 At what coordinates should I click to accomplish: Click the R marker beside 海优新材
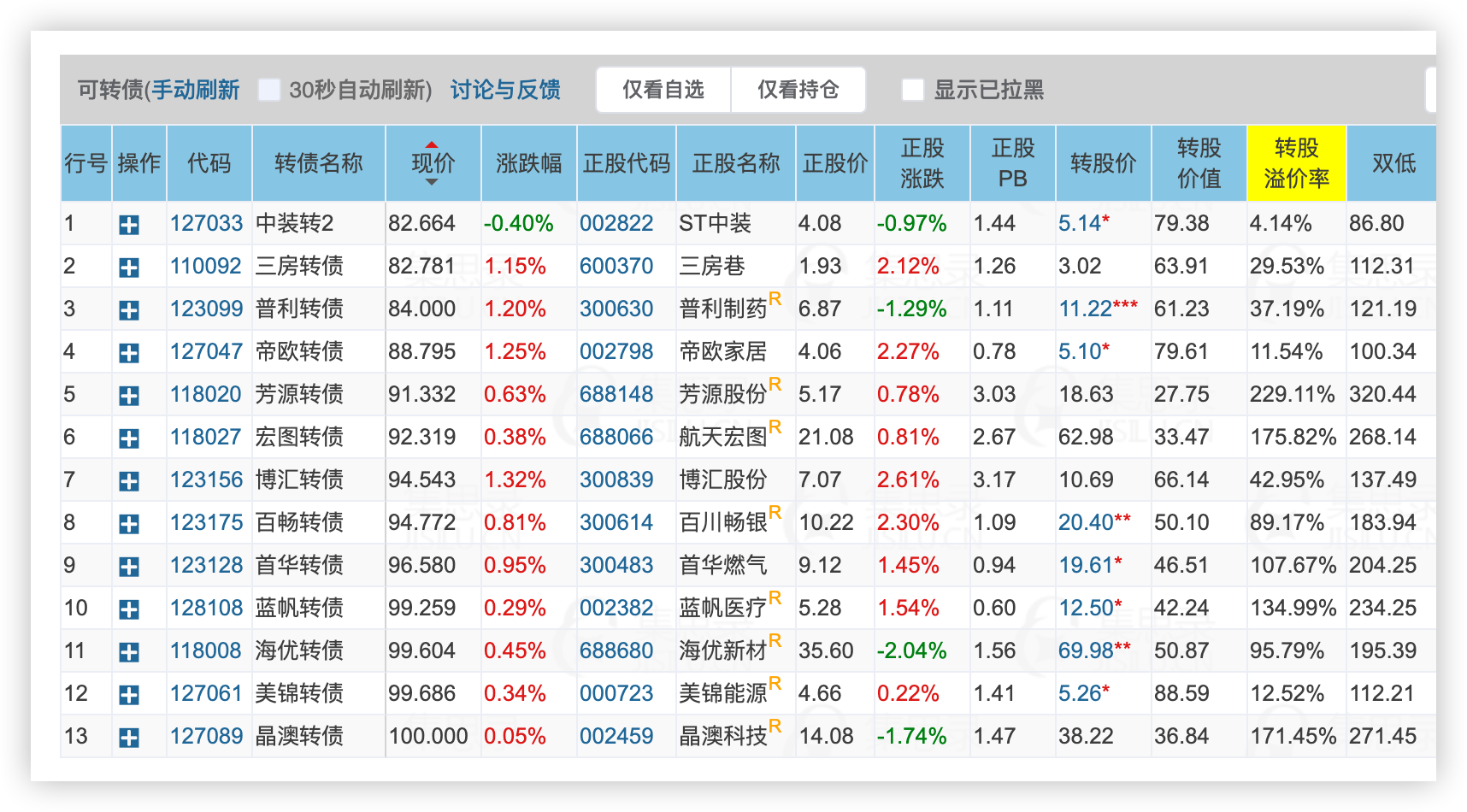pos(775,641)
